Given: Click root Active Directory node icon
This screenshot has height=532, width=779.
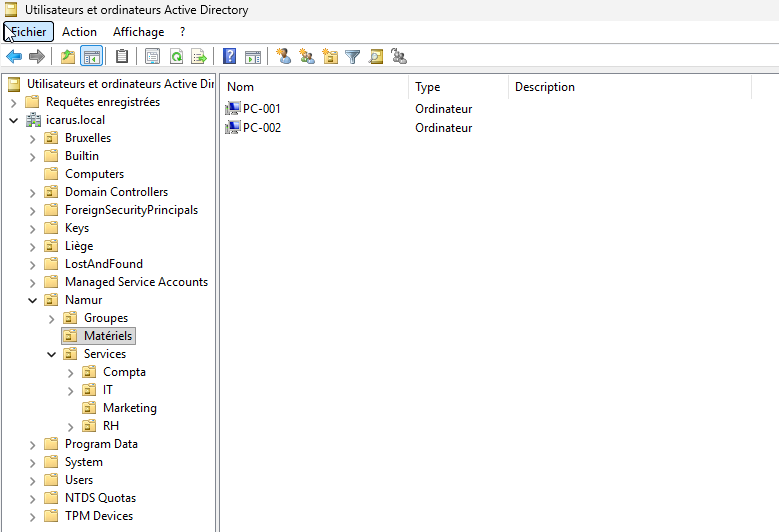Looking at the screenshot, I should pyautogui.click(x=14, y=84).
